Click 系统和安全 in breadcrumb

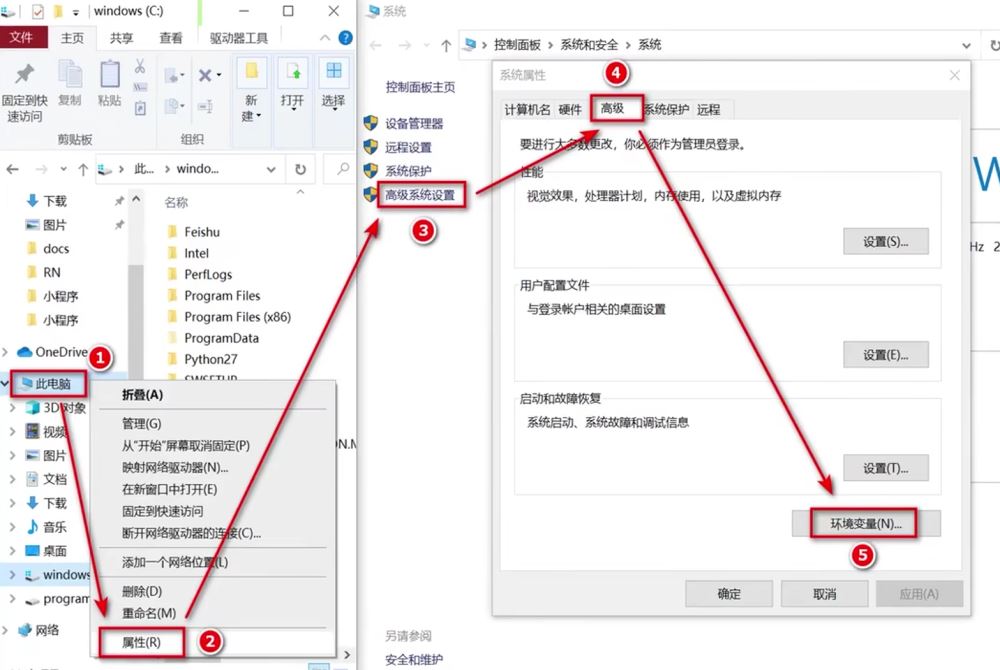(x=589, y=45)
